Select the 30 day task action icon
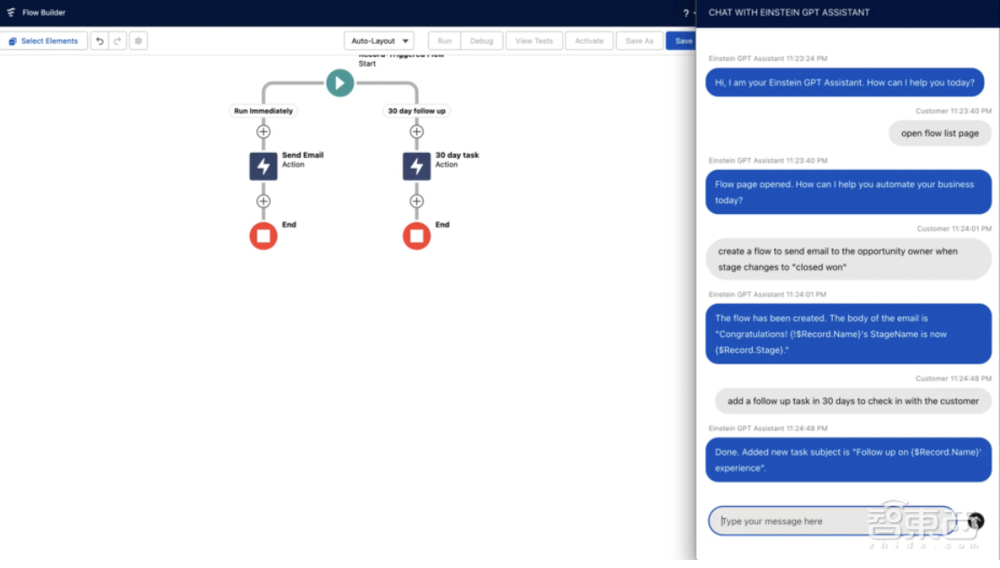1000x568 pixels. pyautogui.click(x=417, y=166)
